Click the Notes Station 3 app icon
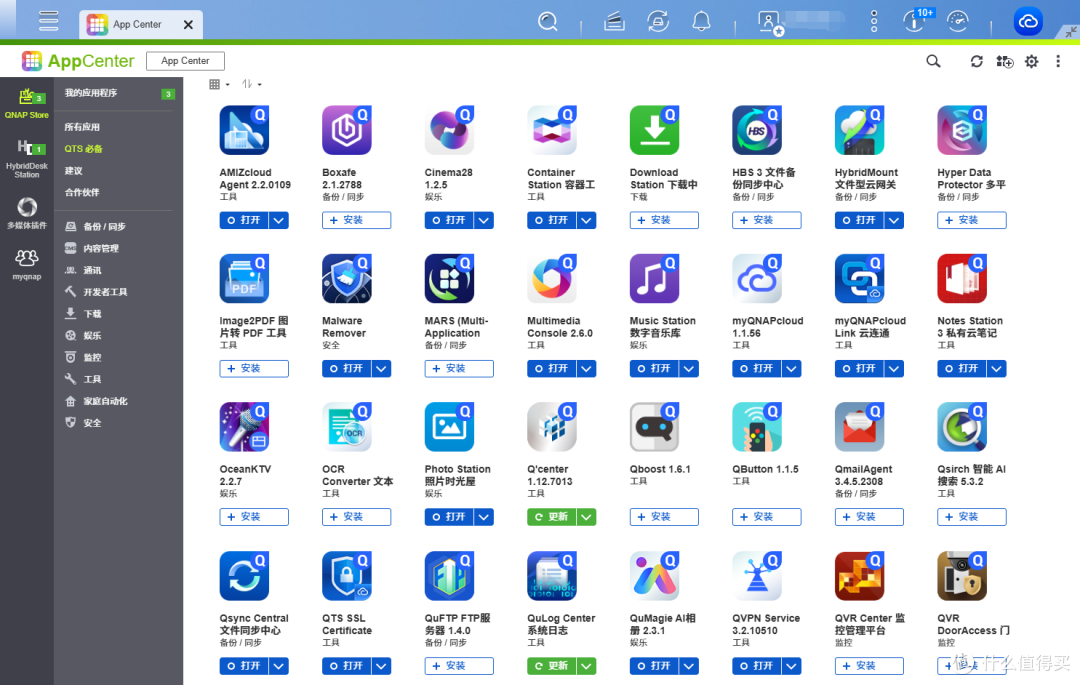The image size is (1080, 685). [962, 279]
